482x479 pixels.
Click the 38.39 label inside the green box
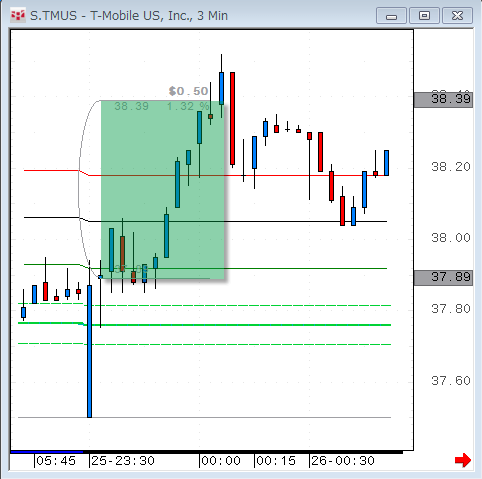pos(131,107)
